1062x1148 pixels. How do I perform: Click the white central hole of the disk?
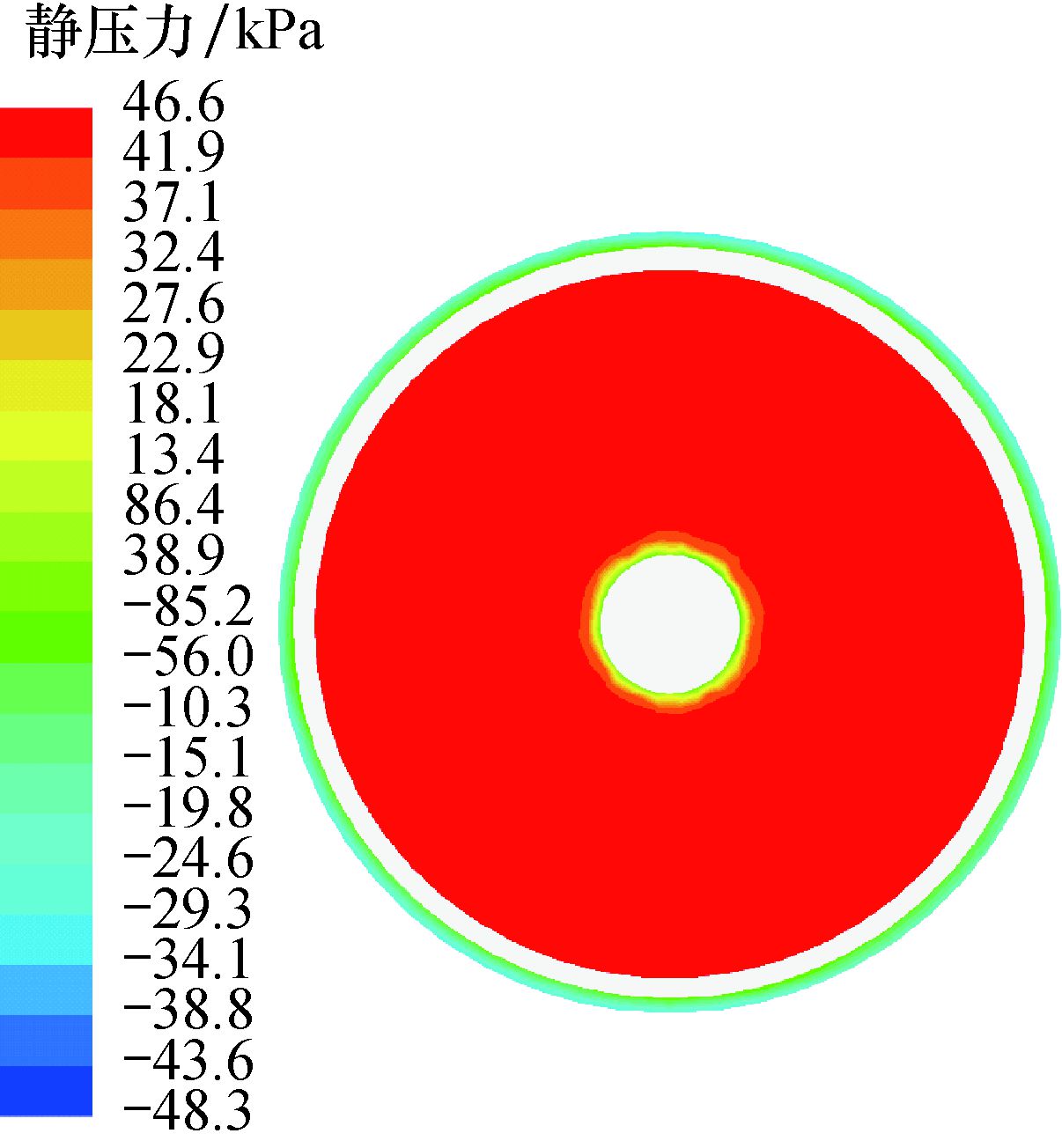click(670, 623)
